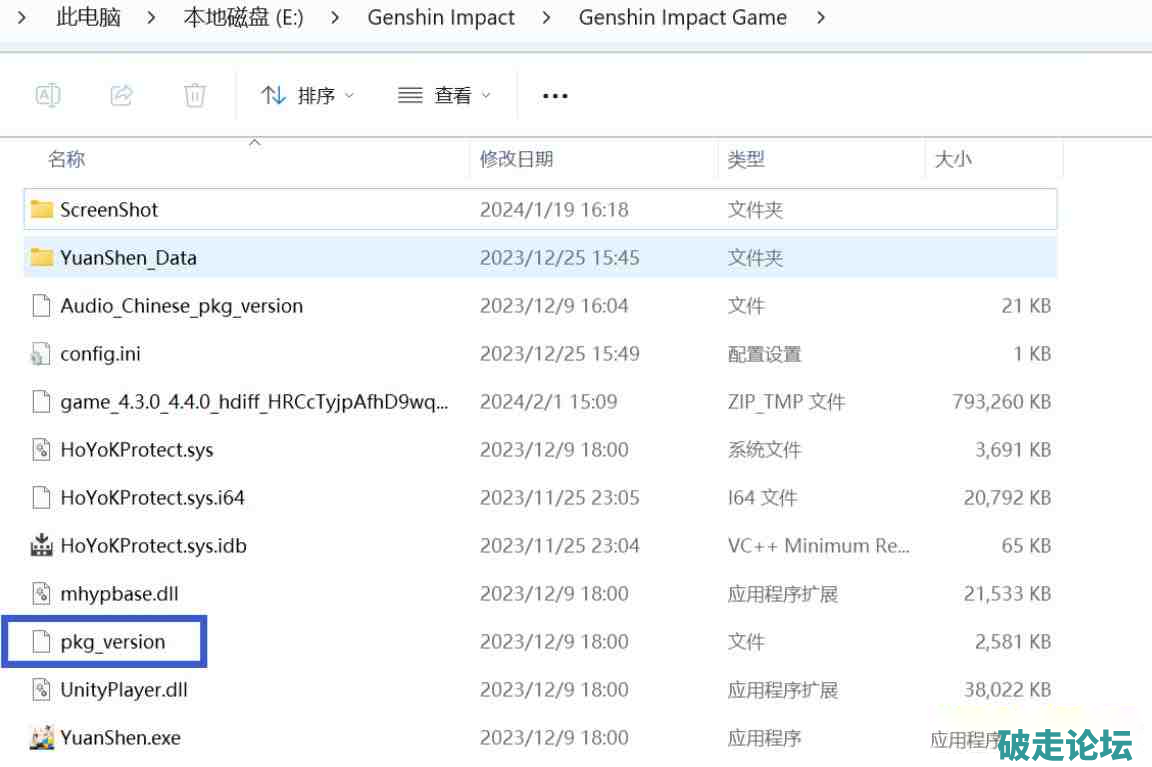Sort by 名称 column header
This screenshot has height=767, width=1152.
click(x=67, y=159)
